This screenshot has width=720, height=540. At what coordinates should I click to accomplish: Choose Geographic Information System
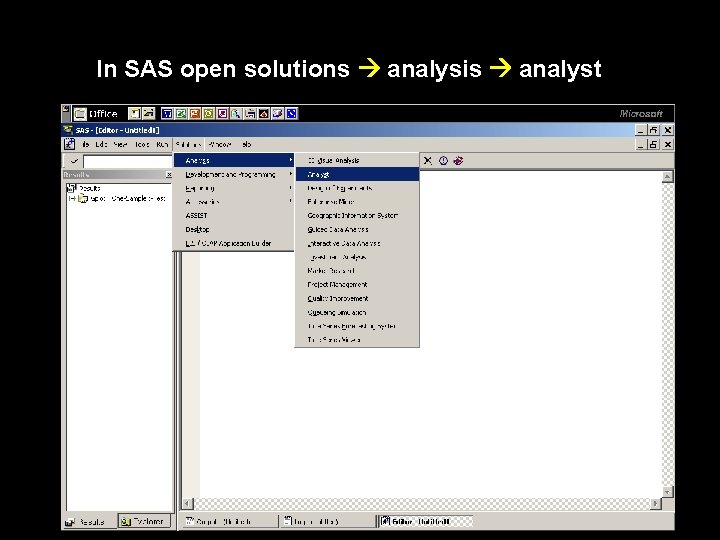click(357, 215)
